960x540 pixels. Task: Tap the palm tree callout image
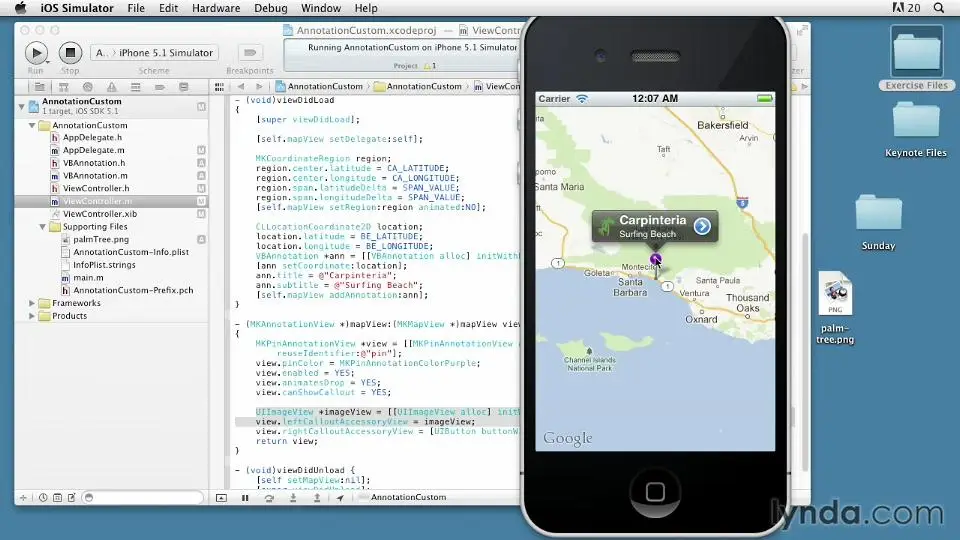point(606,227)
